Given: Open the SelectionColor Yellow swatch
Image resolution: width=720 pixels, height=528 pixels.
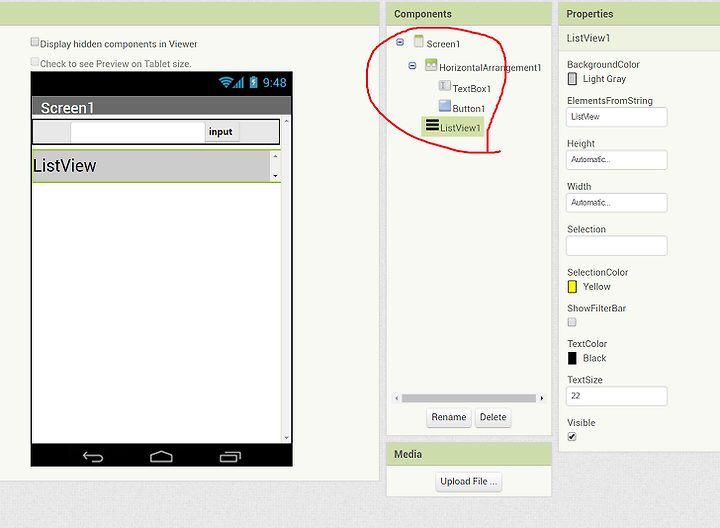Looking at the screenshot, I should point(572,287).
